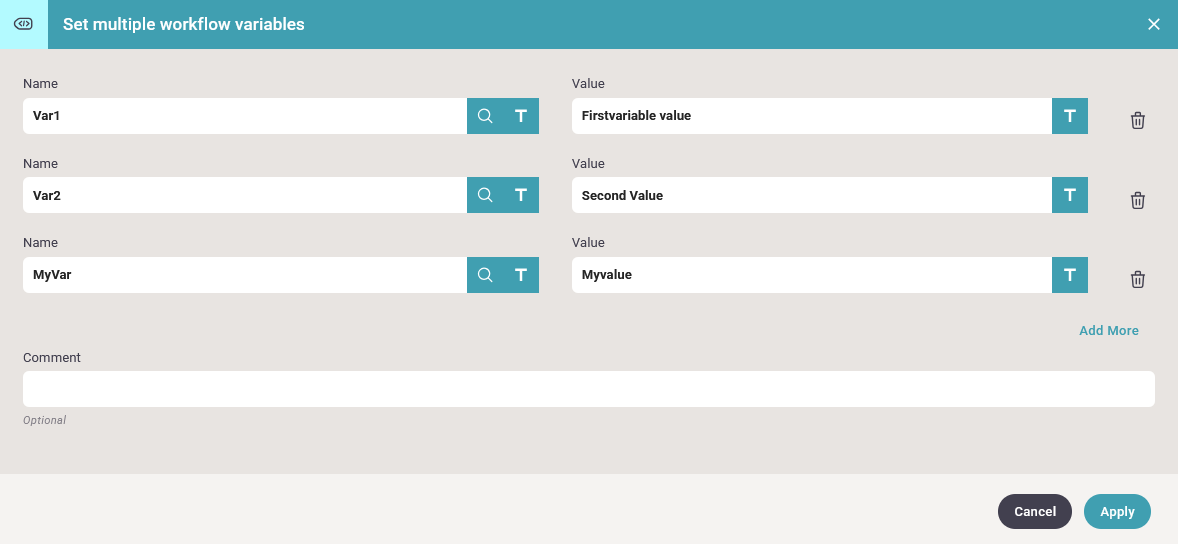Remove the MyVar row with trash icon

[1137, 280]
